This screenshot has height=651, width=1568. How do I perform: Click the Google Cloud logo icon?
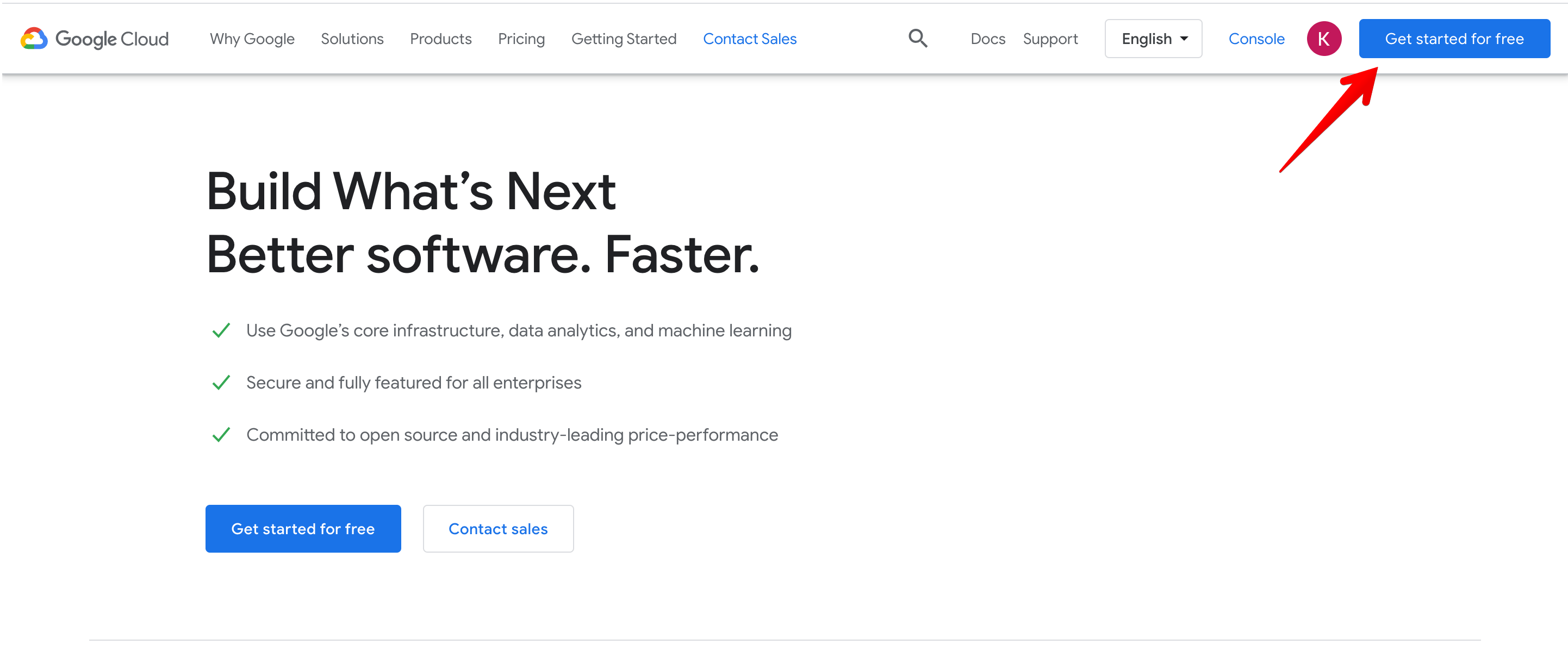[x=34, y=39]
